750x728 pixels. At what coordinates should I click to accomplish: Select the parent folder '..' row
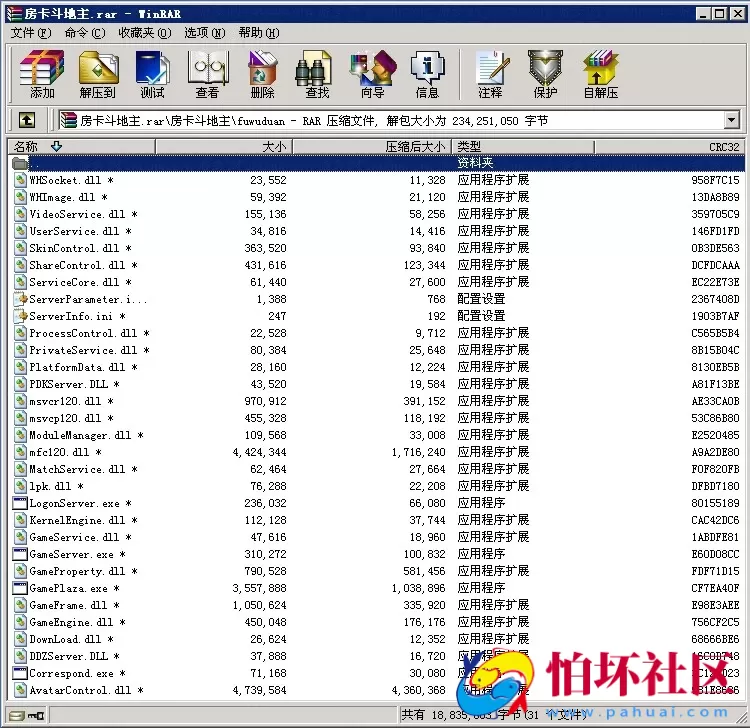(376, 163)
